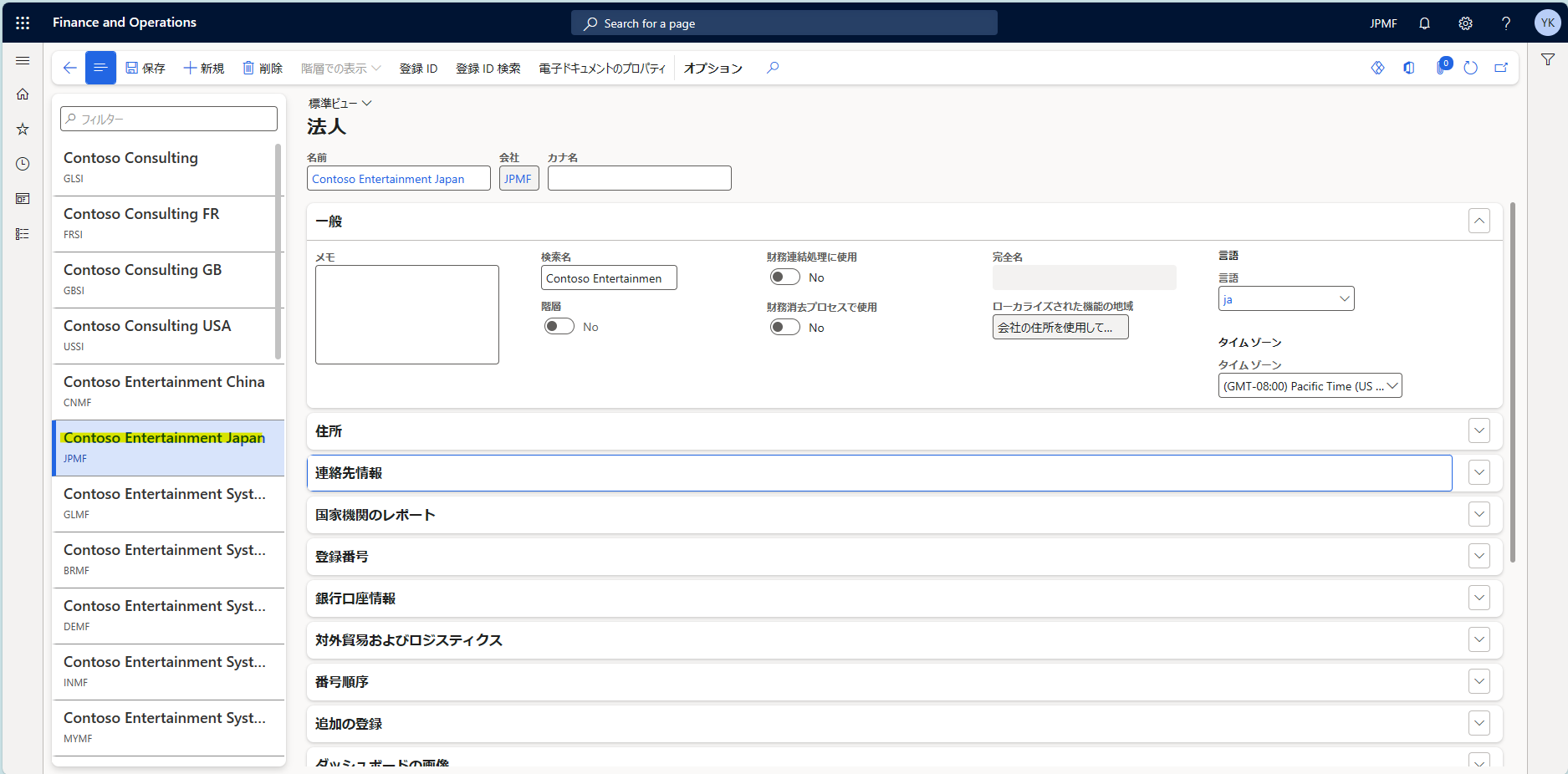Open Modules list icon in sidebar

click(23, 234)
